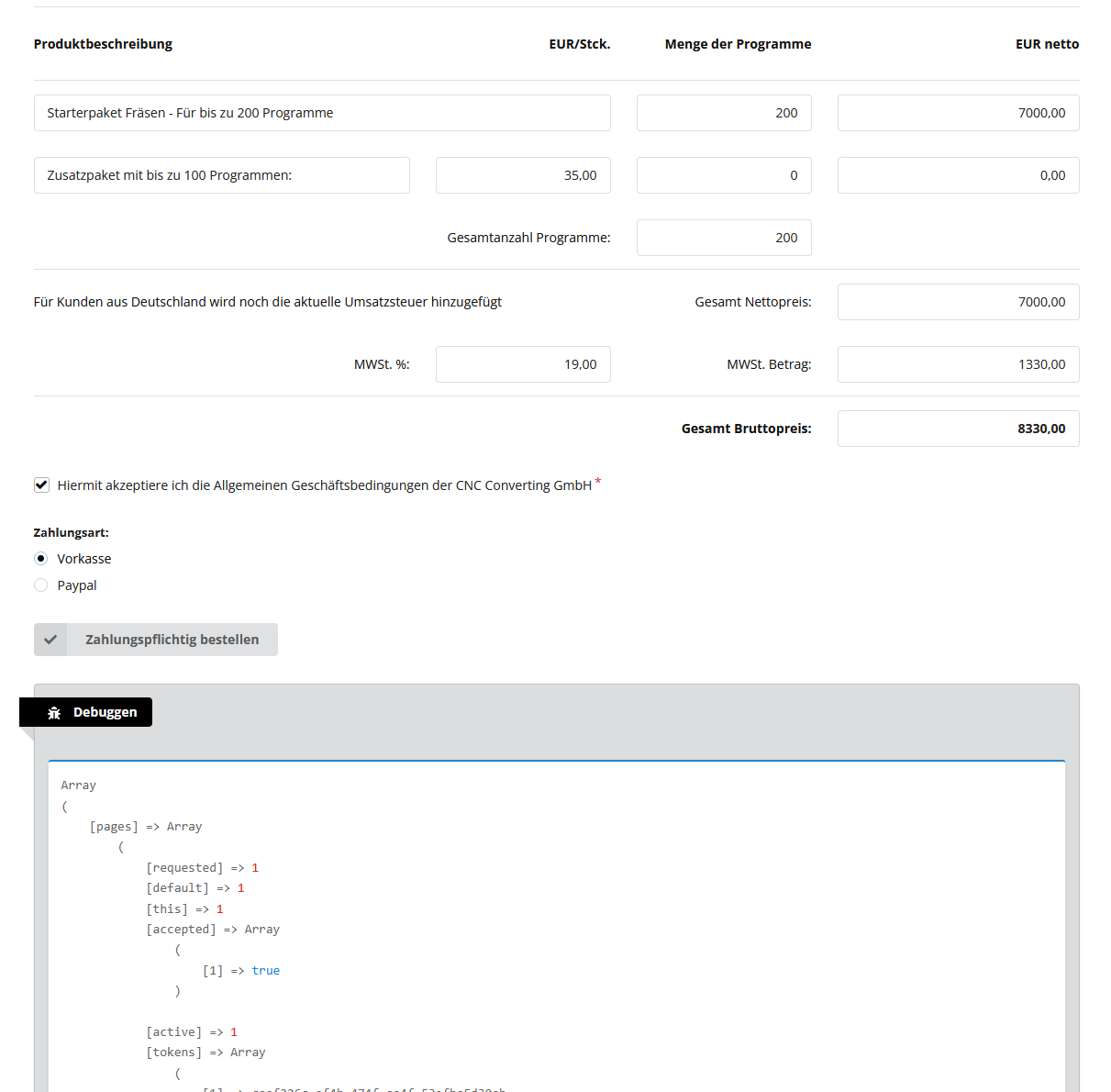Select the Paypal payment option
This screenshot has width=1111, height=1092.
pos(40,585)
